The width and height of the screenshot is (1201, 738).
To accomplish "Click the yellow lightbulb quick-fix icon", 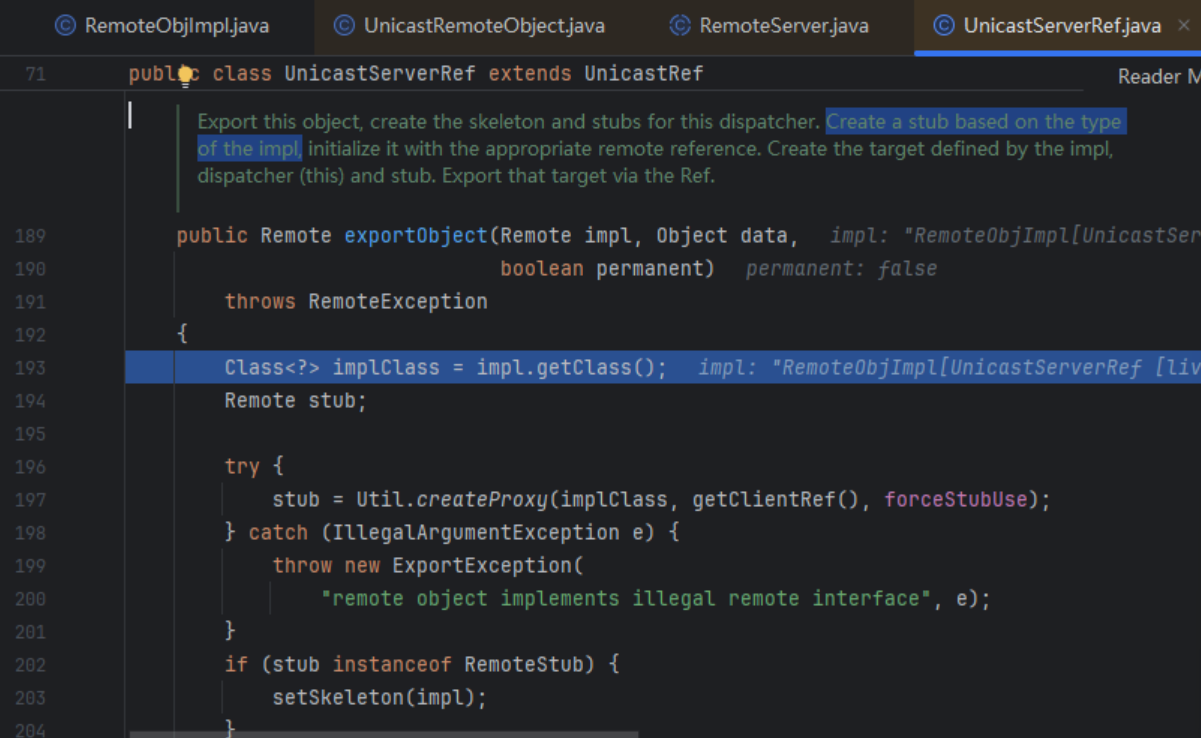I will tap(184, 74).
